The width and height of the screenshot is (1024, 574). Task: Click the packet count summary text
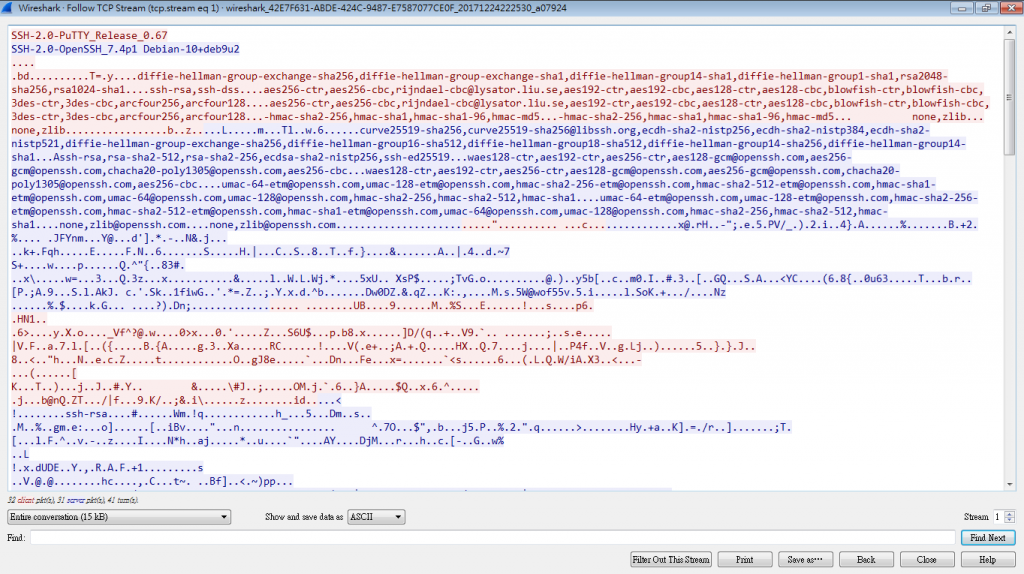[x=72, y=500]
